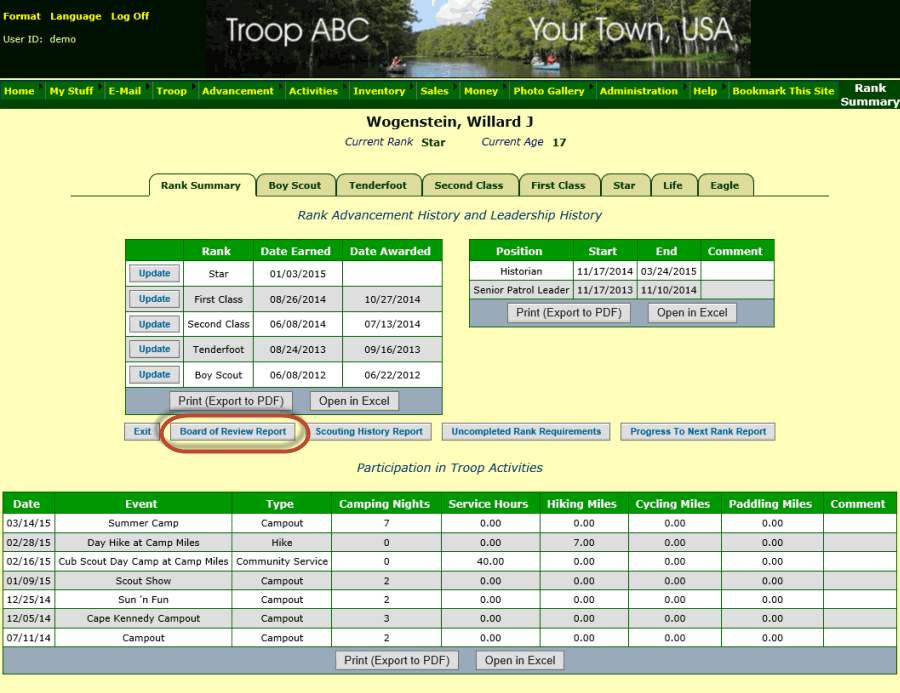Open the Board of Review Report

(x=232, y=431)
